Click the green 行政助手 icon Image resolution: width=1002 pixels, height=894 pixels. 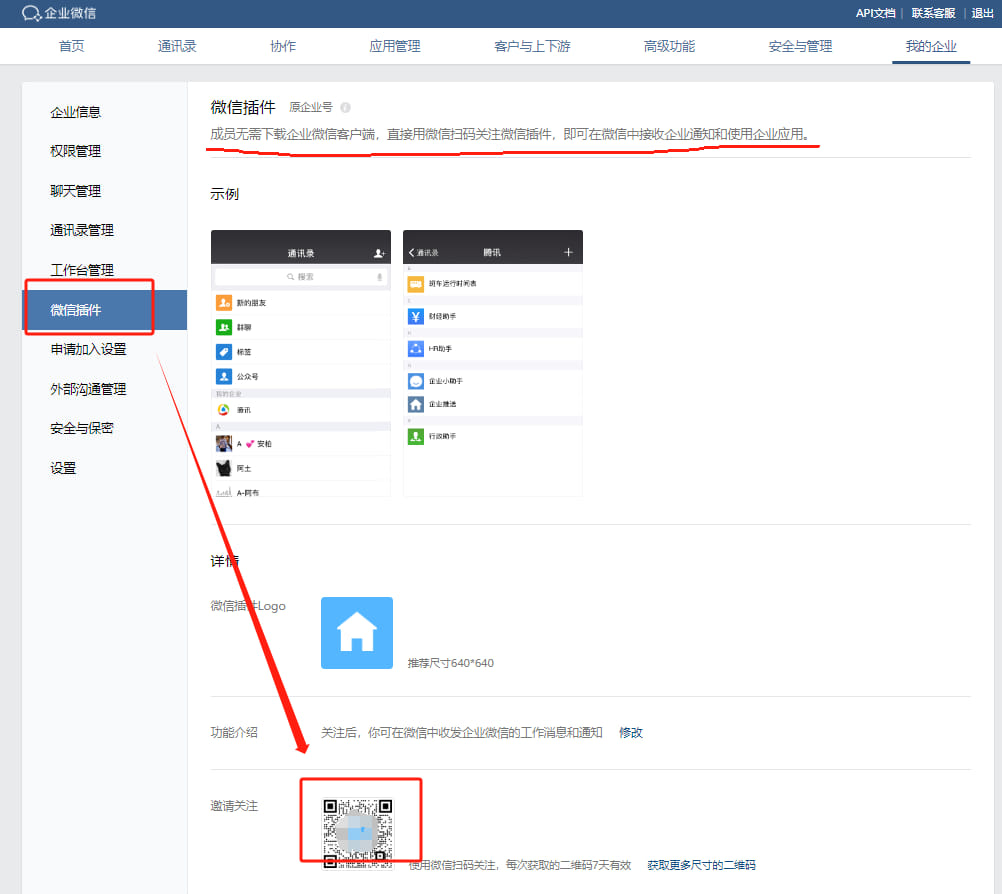coord(415,437)
